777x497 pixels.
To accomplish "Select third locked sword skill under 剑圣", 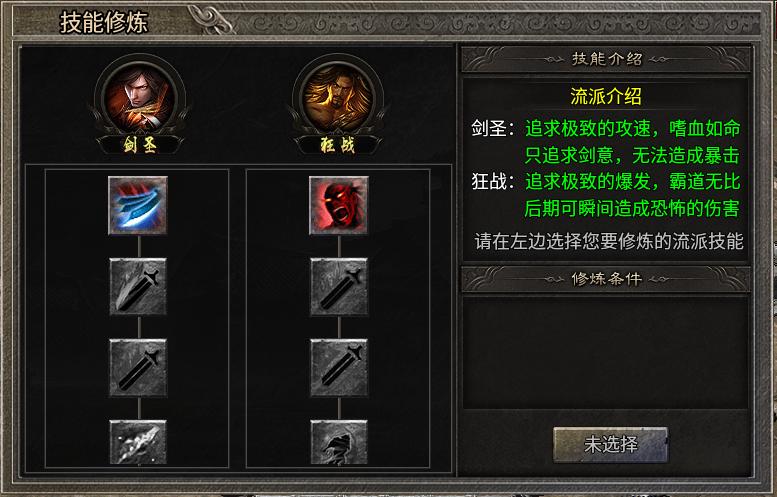I will click(x=138, y=368).
